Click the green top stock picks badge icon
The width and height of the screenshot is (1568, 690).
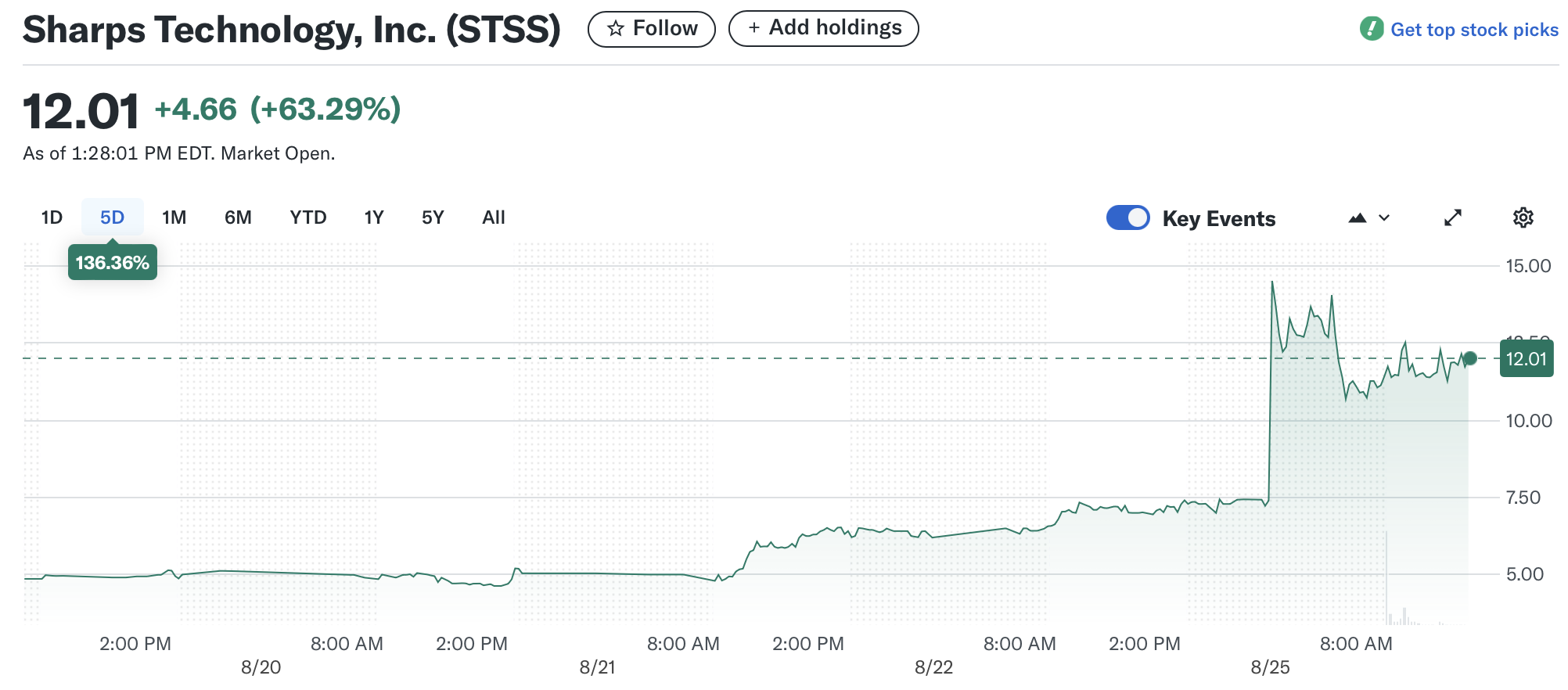pyautogui.click(x=1372, y=29)
